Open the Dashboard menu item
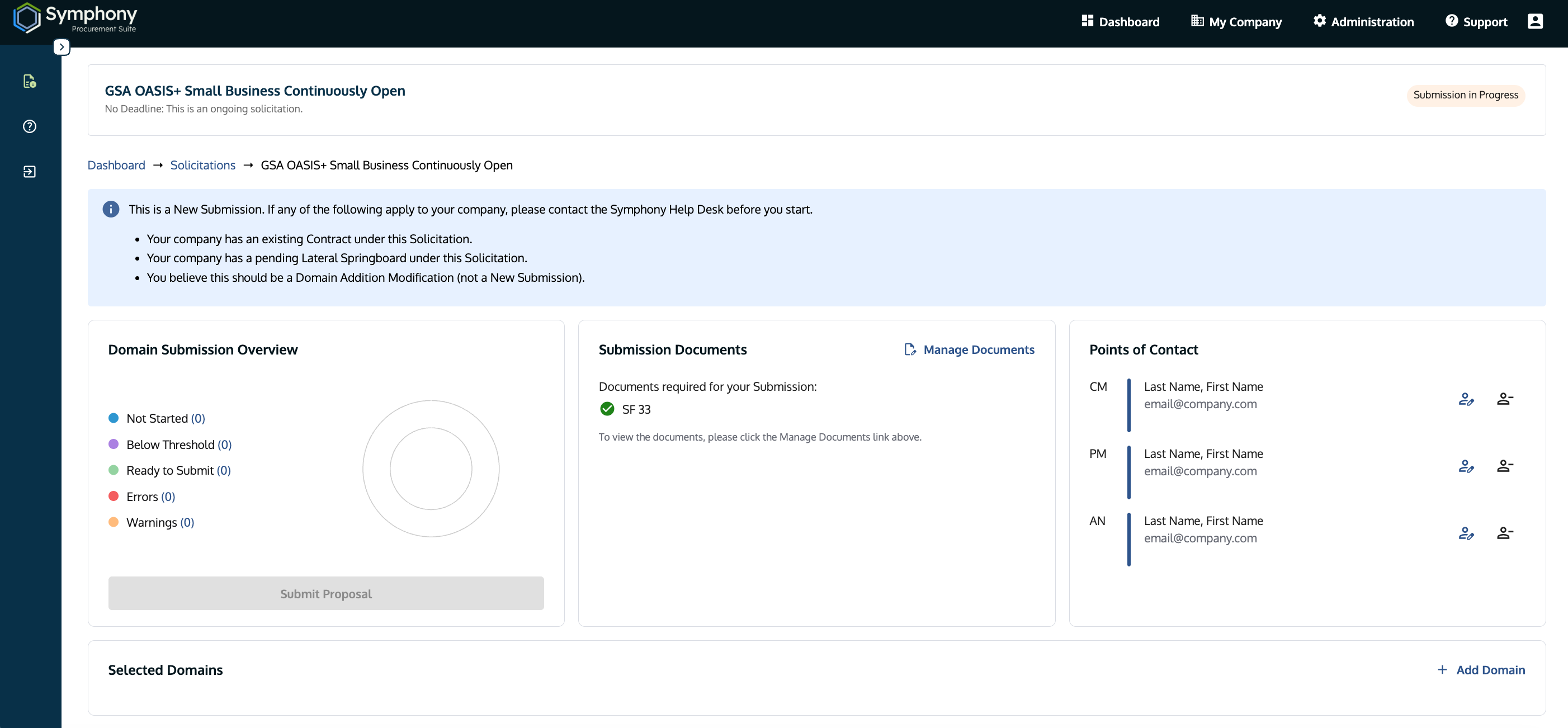 tap(1120, 21)
